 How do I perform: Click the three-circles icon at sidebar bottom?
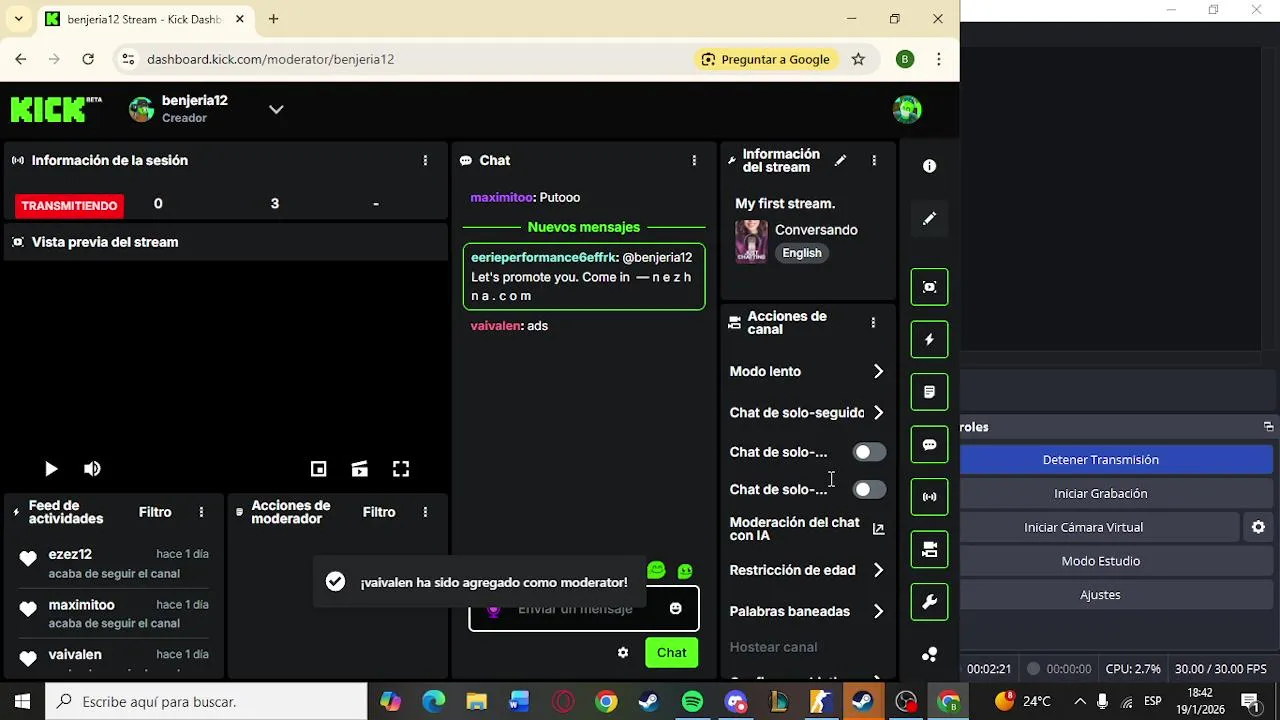click(929, 654)
